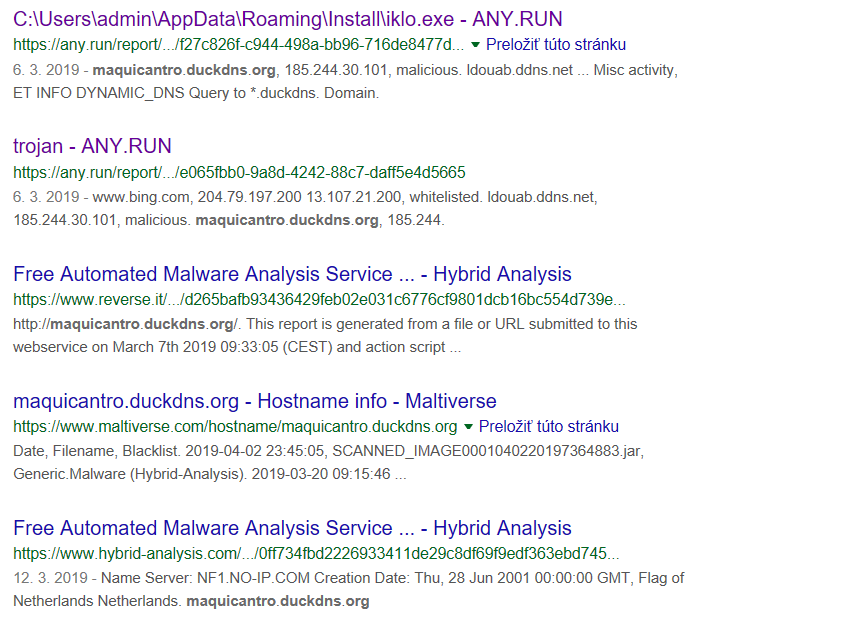
Task: Click the any.run URL ending daff5e4d5665
Action: click(x=239, y=172)
